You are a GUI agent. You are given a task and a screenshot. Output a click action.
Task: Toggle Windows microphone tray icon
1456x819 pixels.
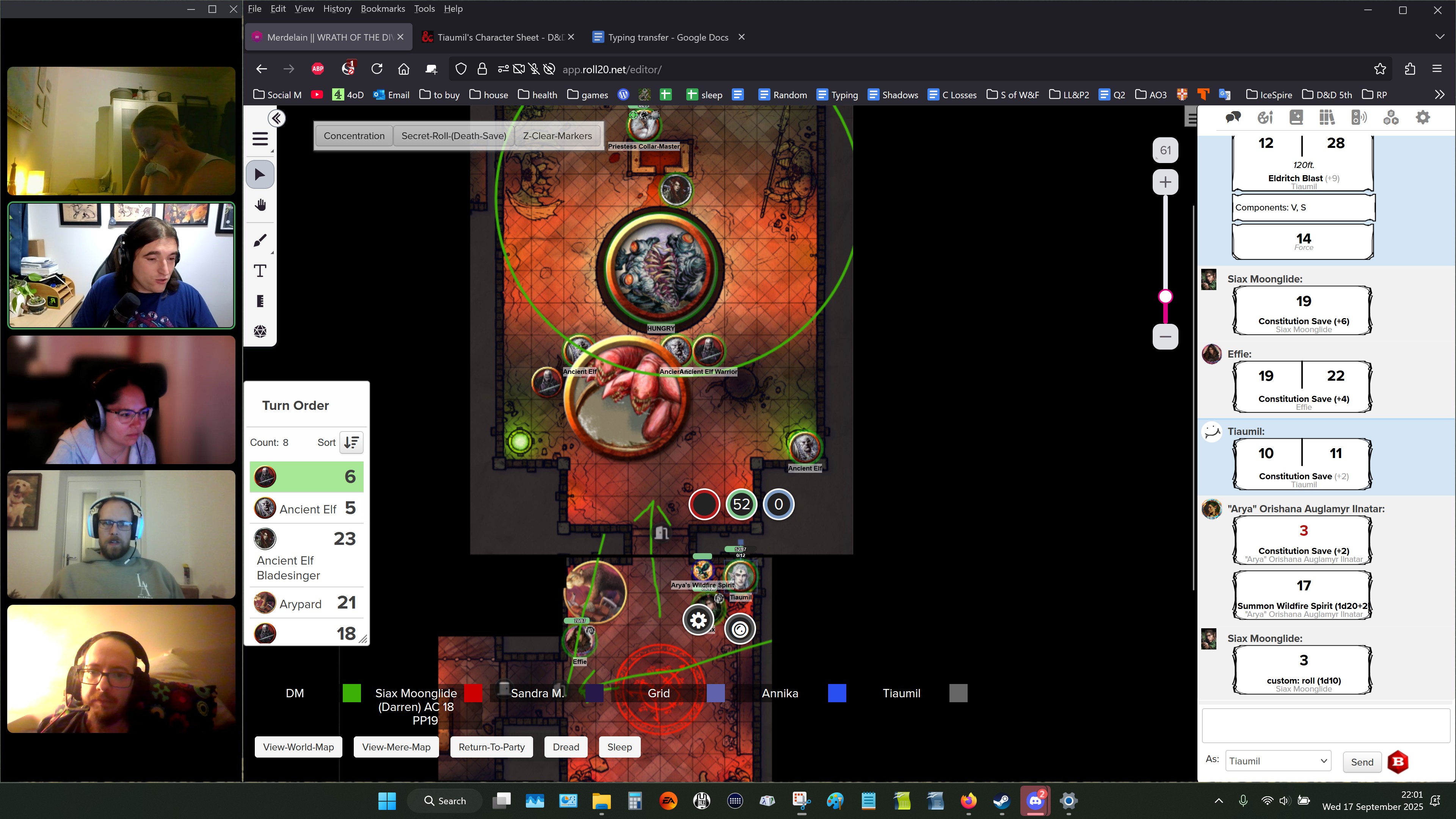[x=1243, y=800]
